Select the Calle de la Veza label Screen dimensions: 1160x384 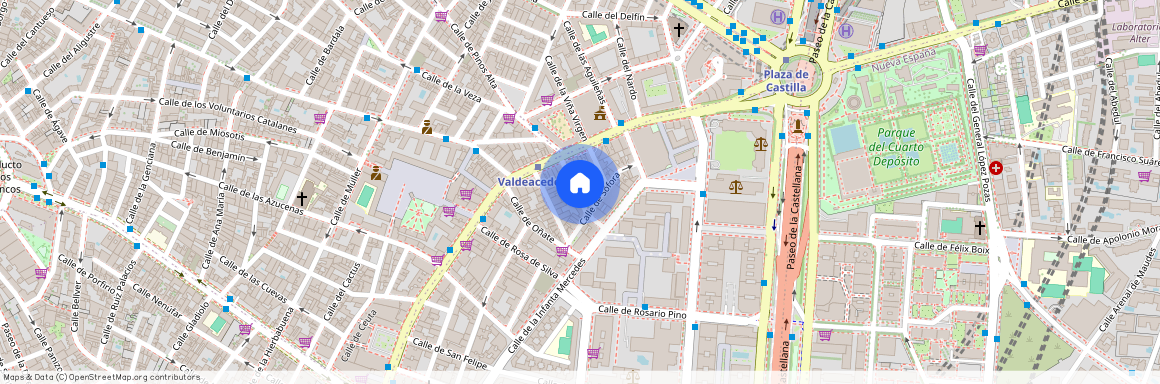452,86
